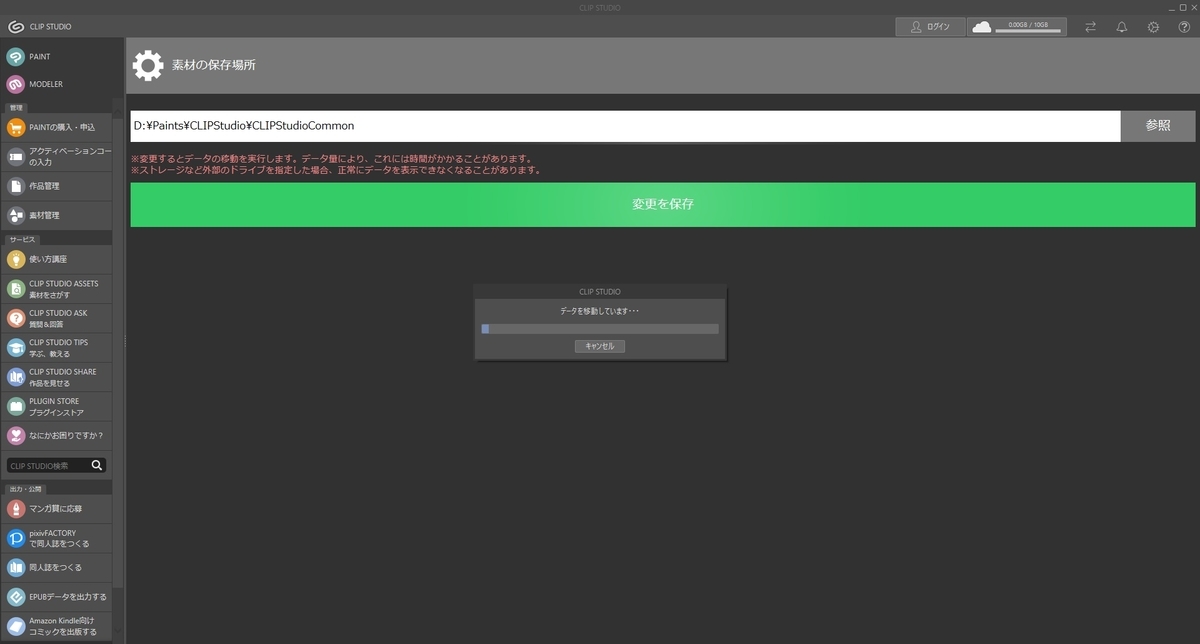The height and width of the screenshot is (644, 1200).
Task: Open CLIP STUDIO ASK icon
Action: pos(16,318)
